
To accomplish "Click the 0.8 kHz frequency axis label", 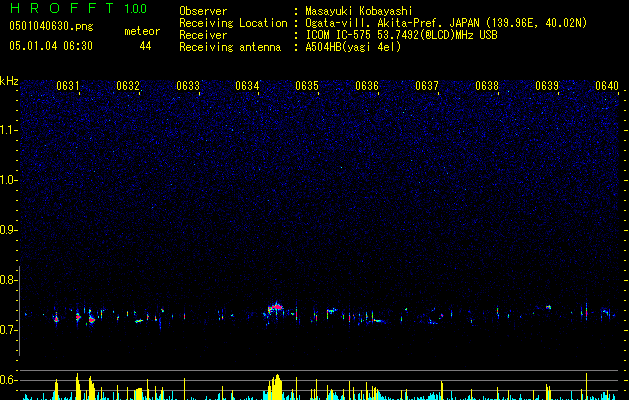I will click(x=9, y=280).
